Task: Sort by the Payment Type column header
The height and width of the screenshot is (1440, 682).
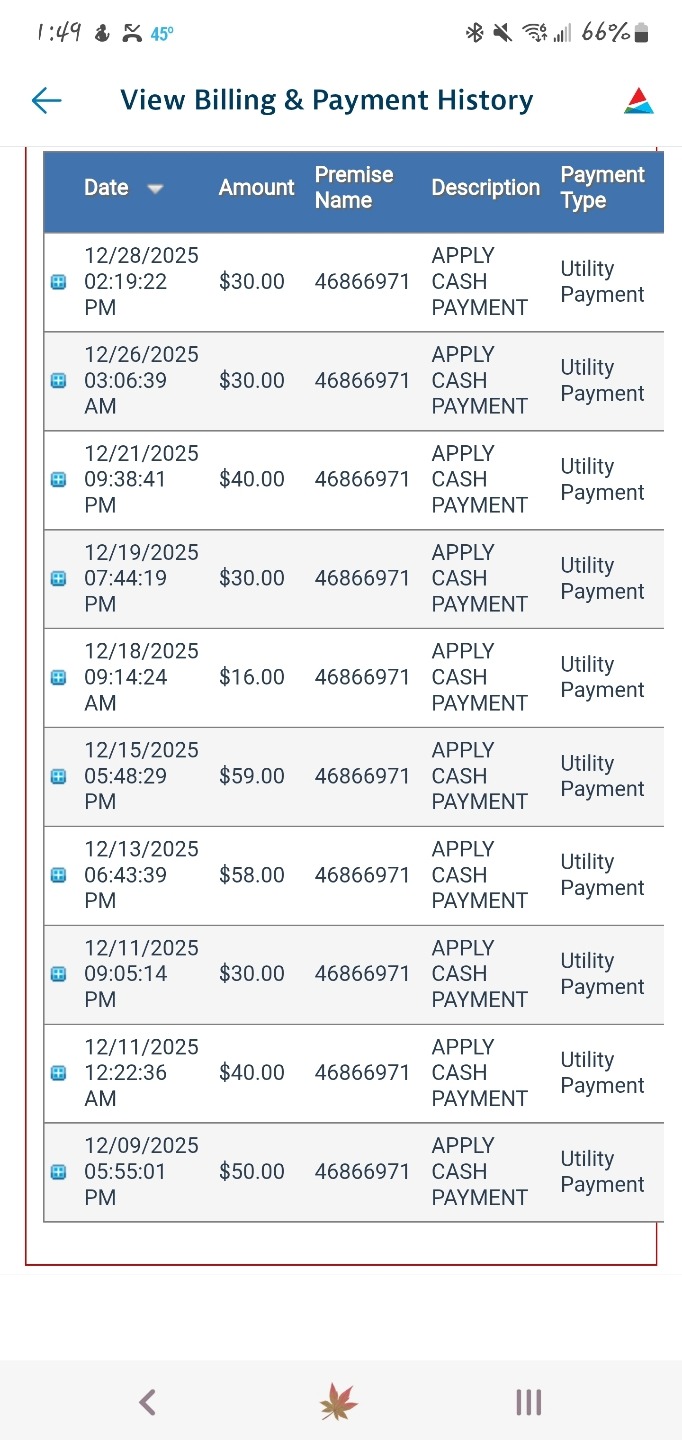Action: point(602,187)
